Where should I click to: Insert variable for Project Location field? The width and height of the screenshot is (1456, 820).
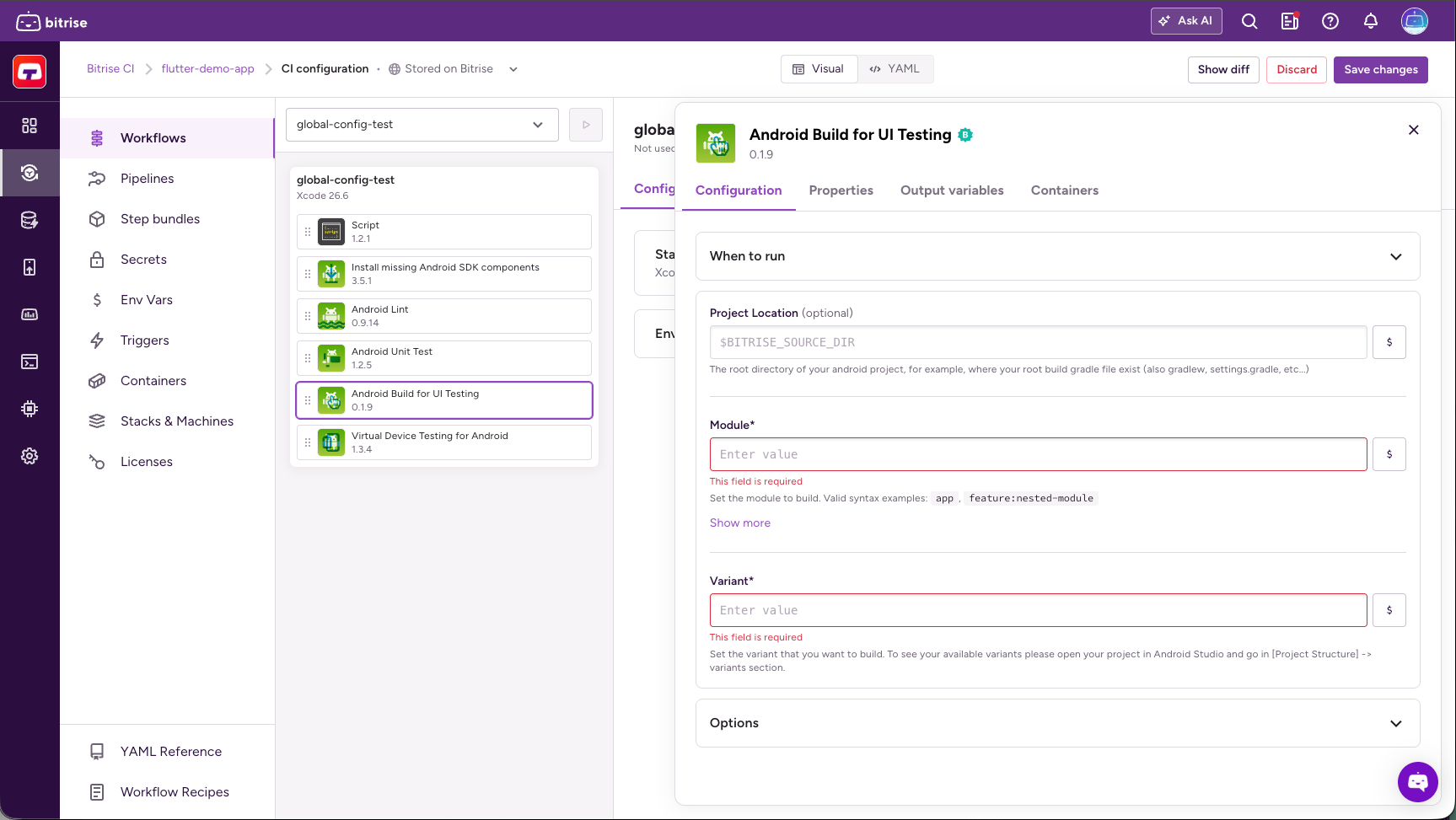1389,342
